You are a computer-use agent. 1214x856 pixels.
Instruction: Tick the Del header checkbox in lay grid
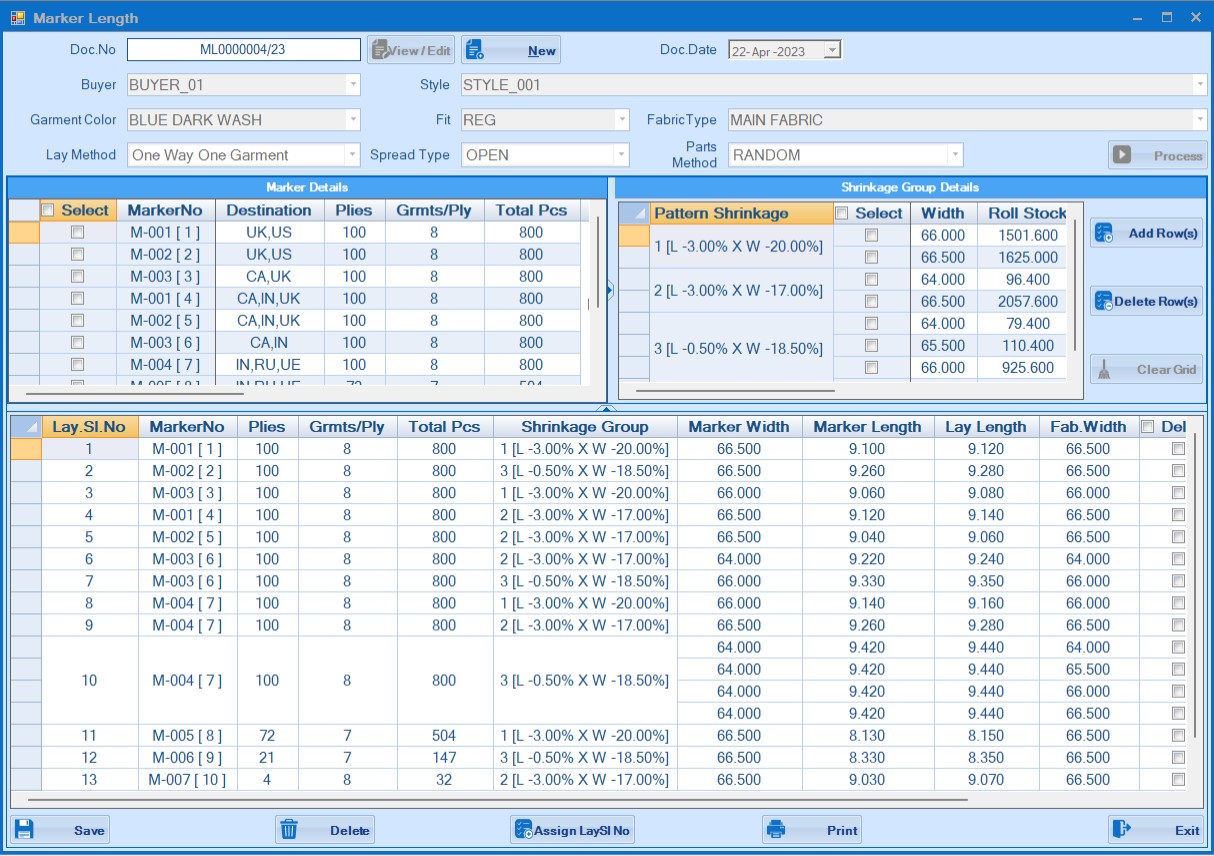[1148, 427]
